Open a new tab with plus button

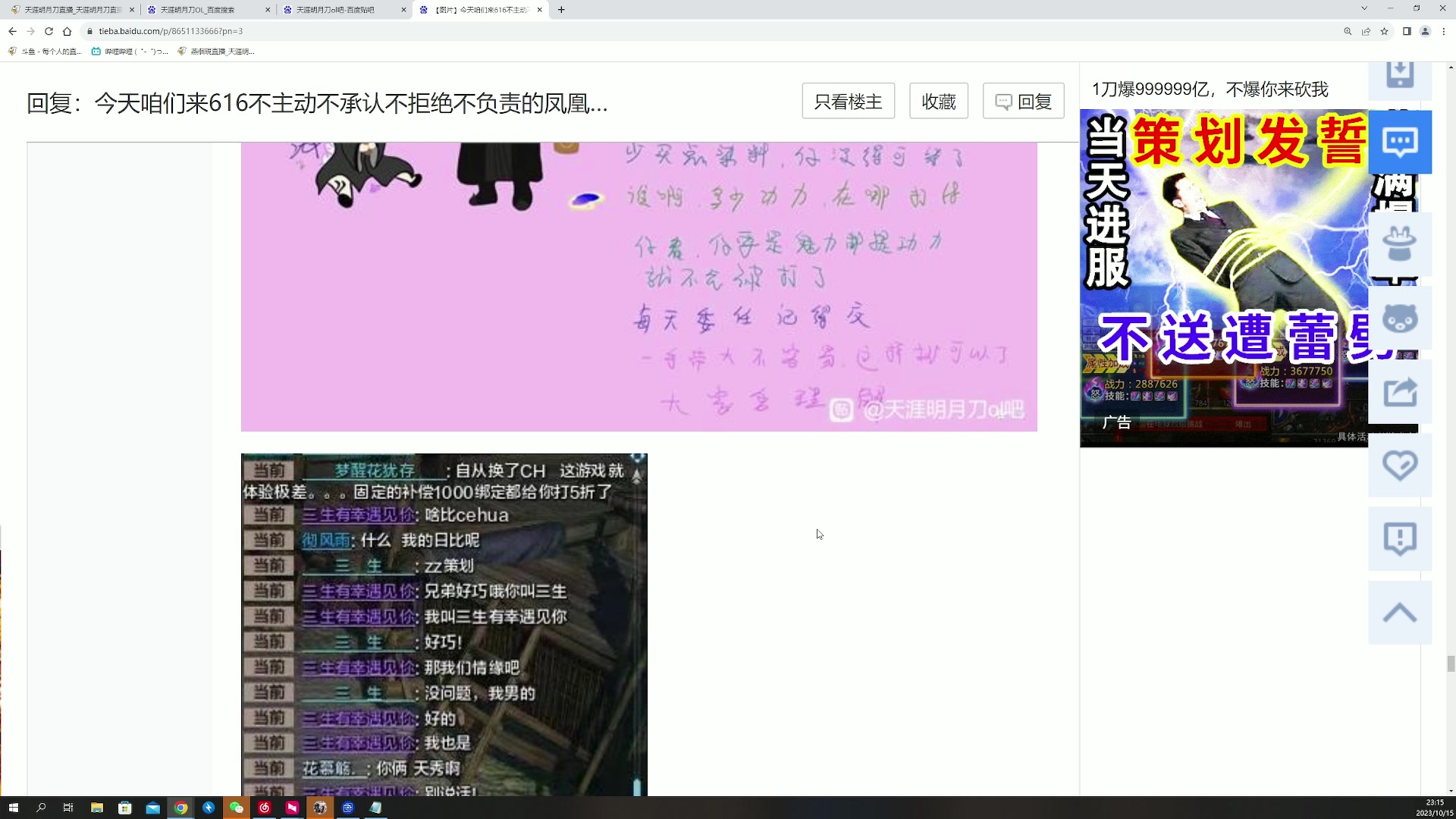pyautogui.click(x=561, y=10)
